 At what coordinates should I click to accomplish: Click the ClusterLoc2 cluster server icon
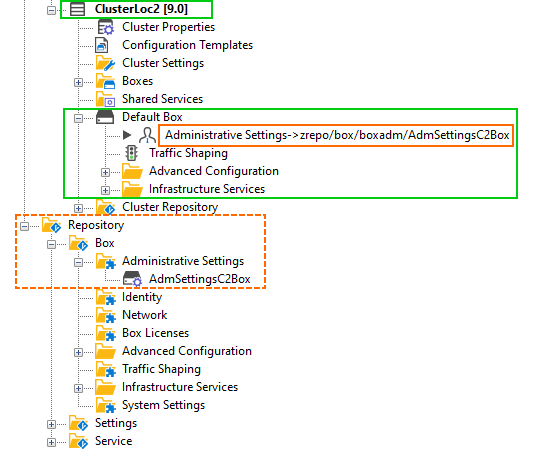point(77,9)
